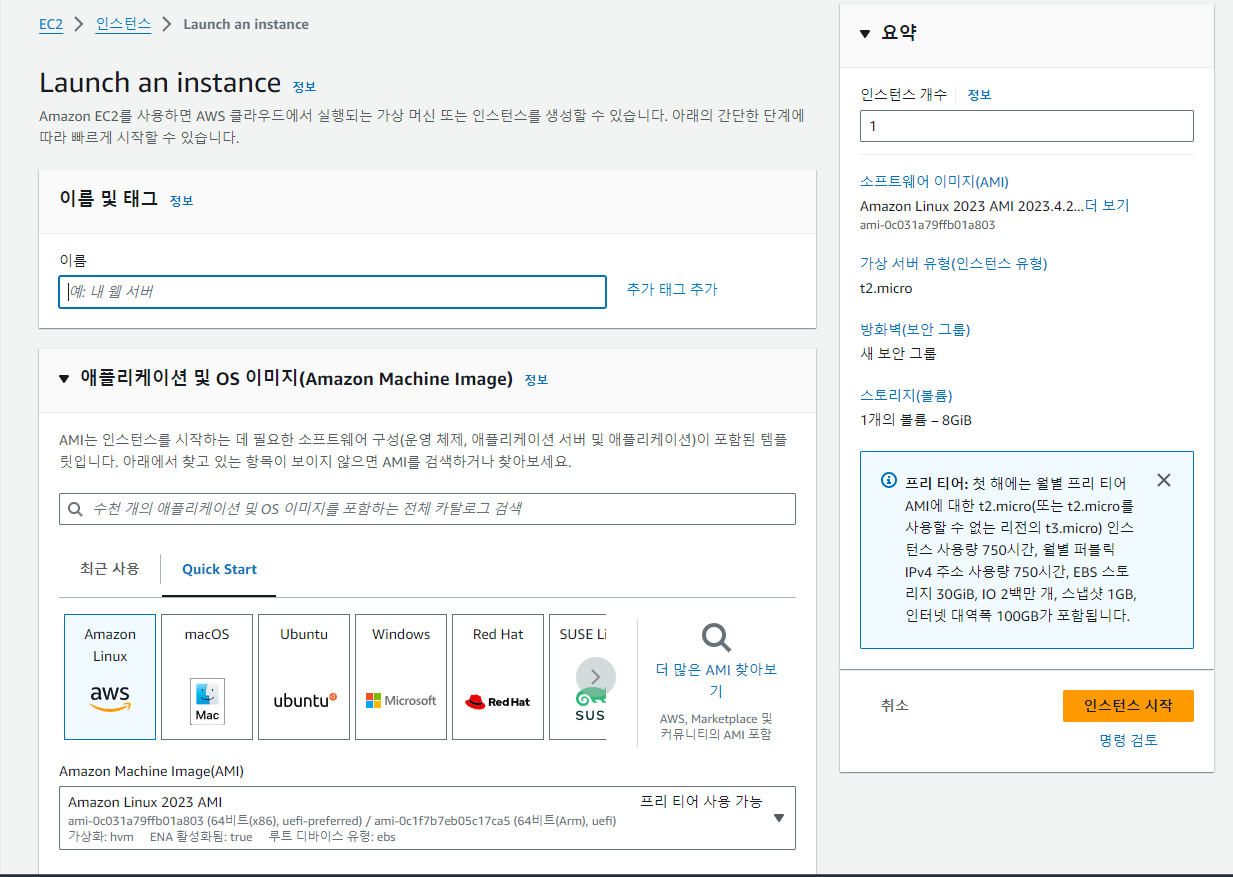The height and width of the screenshot is (877, 1233).
Task: Click the 1개의 볼륨 – 8GiB text
Action: click(916, 420)
